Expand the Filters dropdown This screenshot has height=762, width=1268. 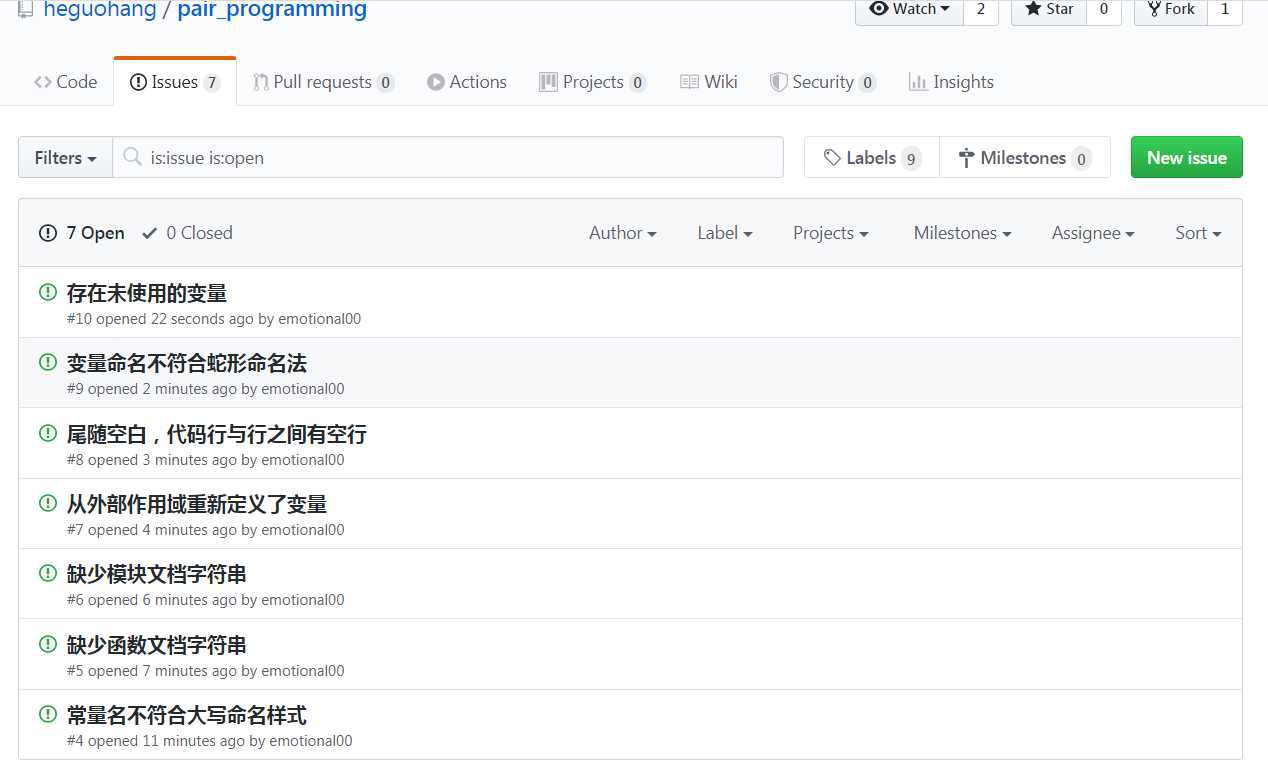click(66, 158)
